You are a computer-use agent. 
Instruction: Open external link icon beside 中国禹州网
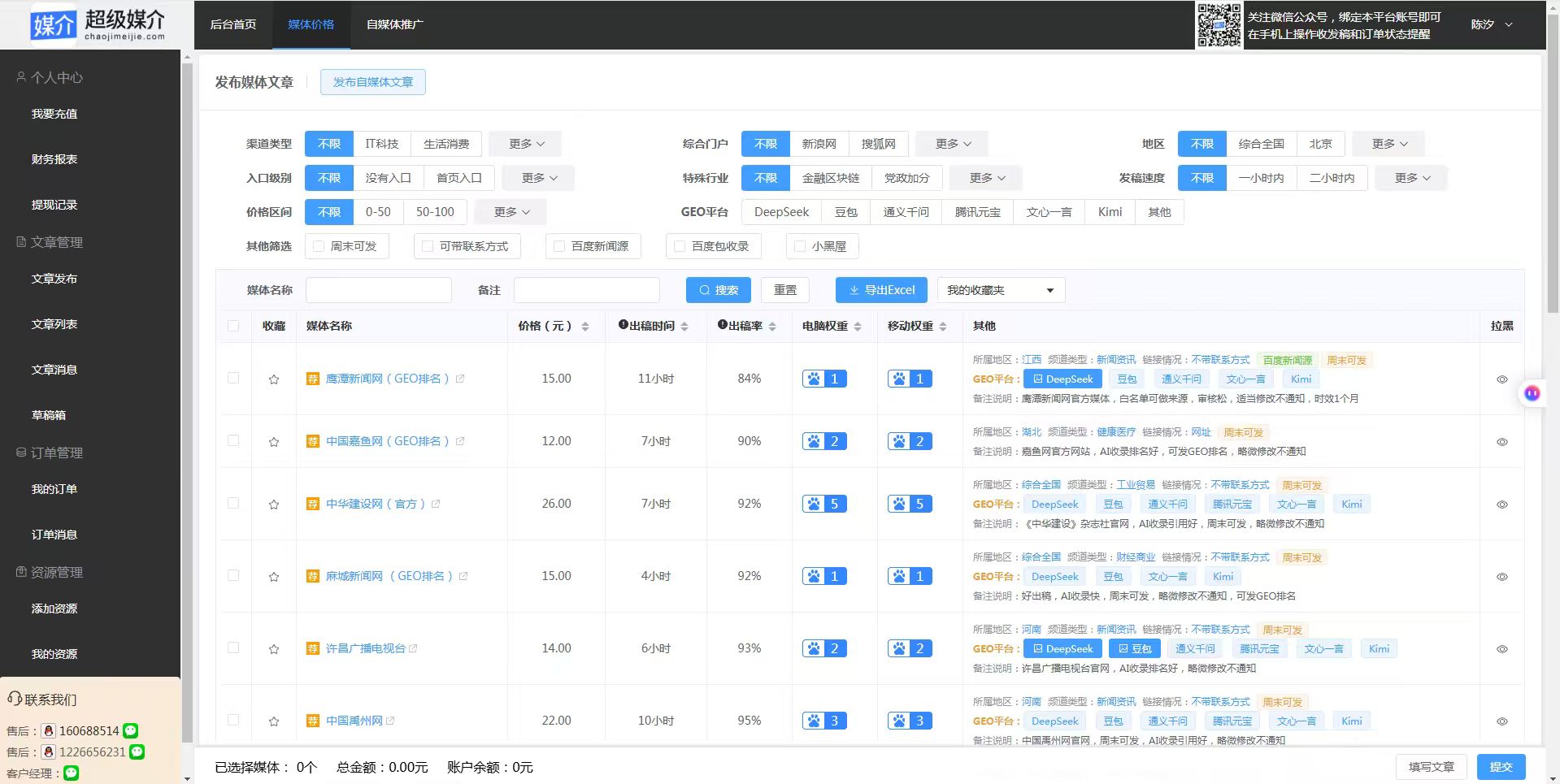[x=390, y=721]
